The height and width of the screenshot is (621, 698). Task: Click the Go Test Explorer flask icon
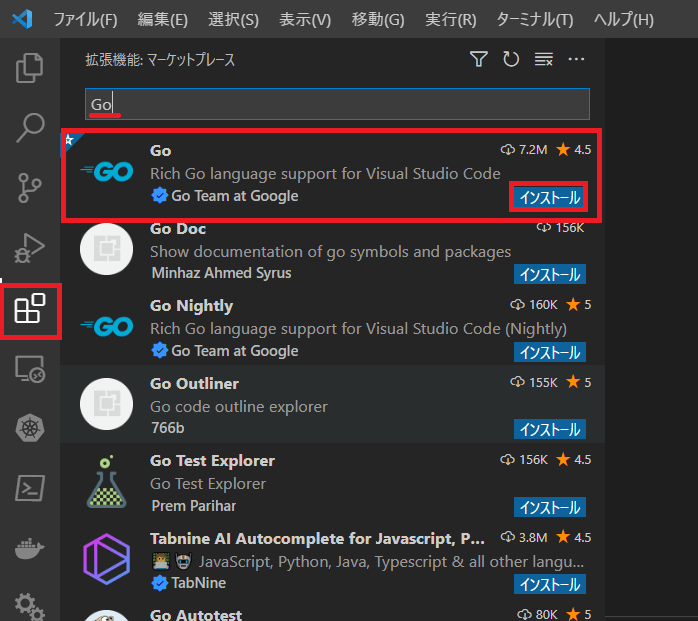(106, 482)
